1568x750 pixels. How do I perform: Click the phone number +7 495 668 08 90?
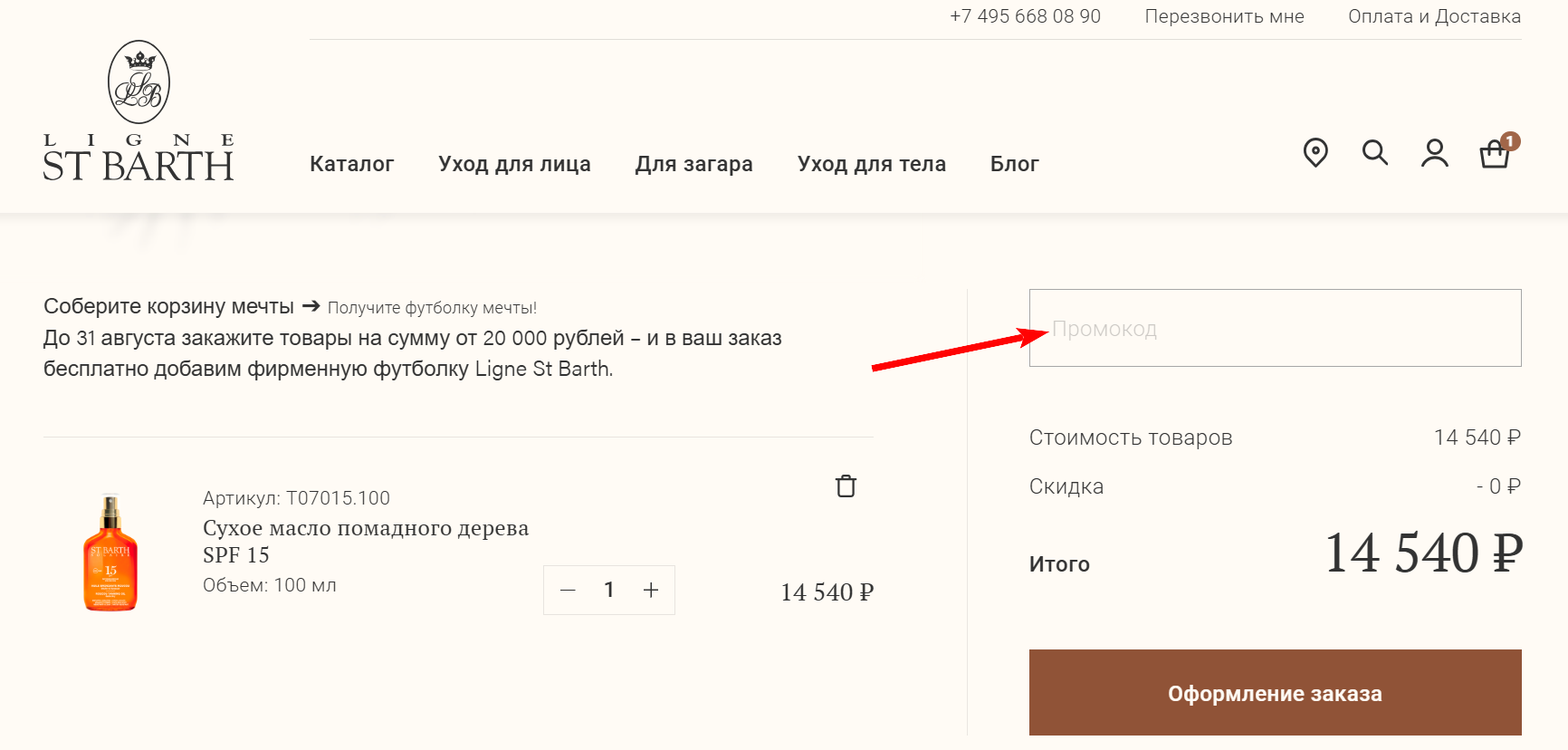(1025, 16)
